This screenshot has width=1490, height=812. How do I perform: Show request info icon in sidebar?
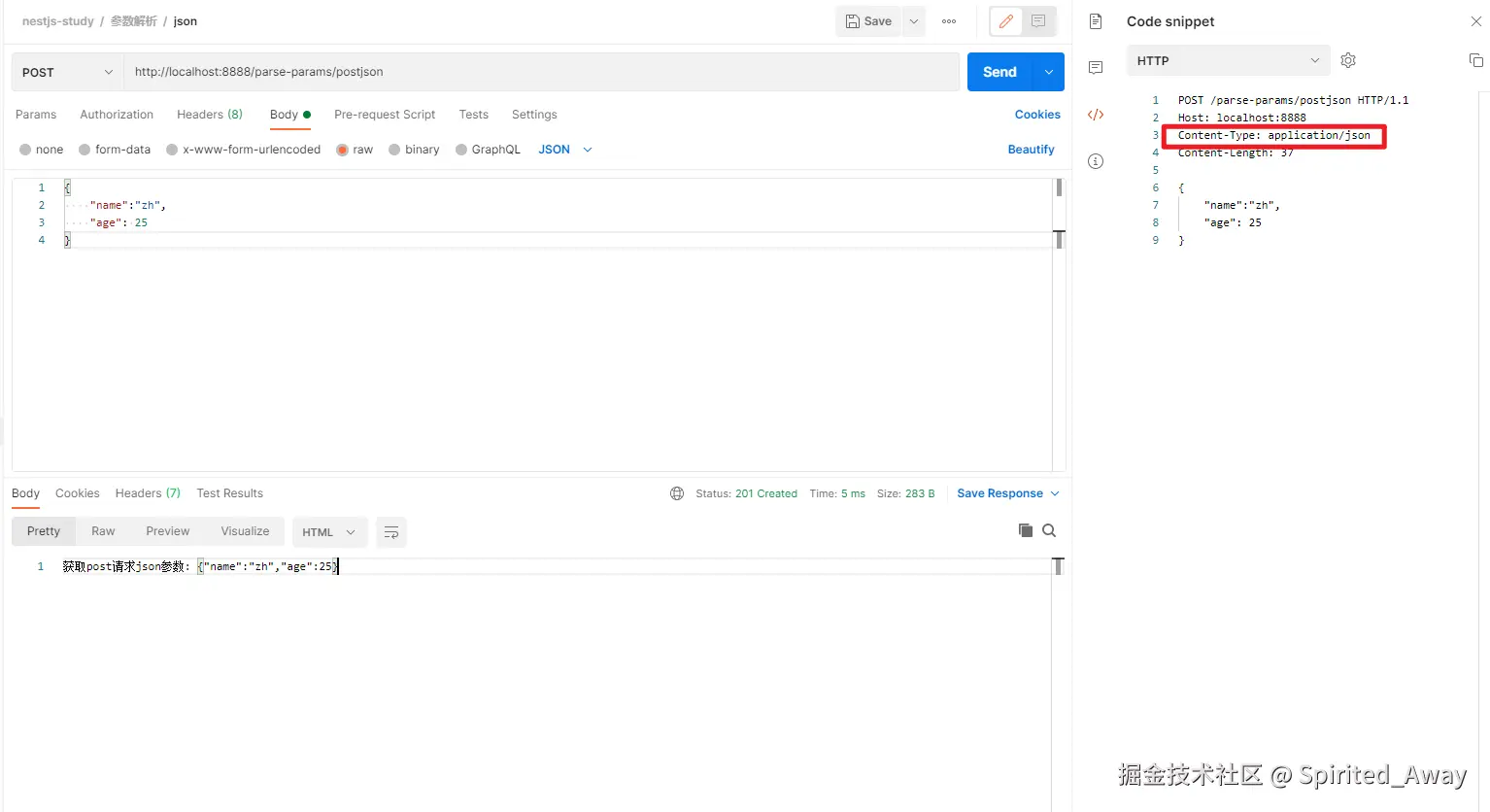coord(1096,161)
